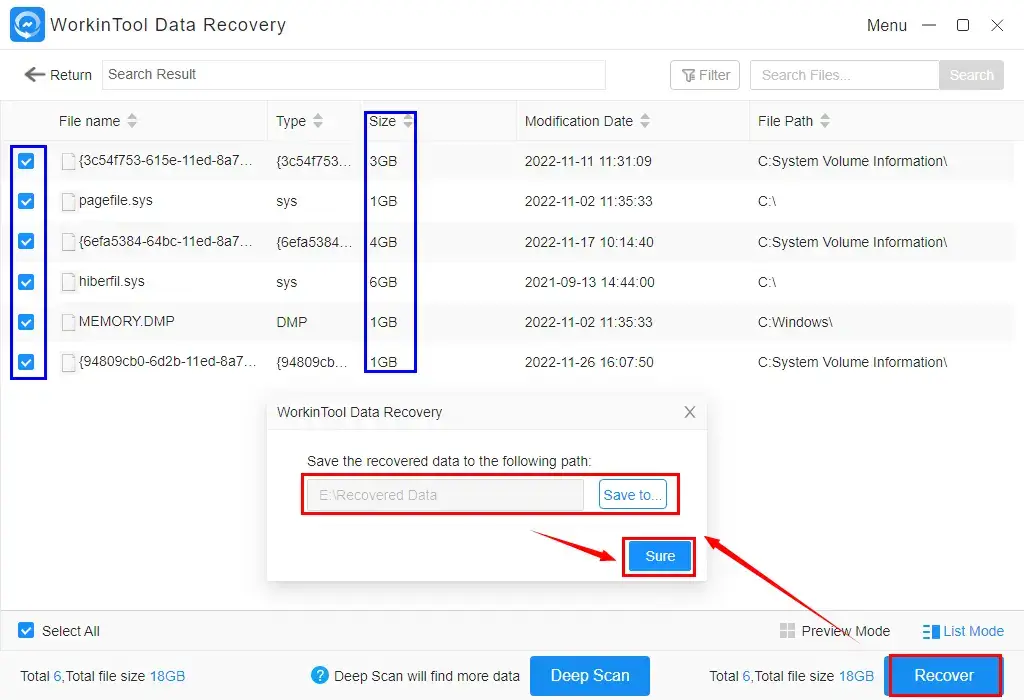Close the save path dialog
This screenshot has height=700, width=1024.
(x=690, y=412)
